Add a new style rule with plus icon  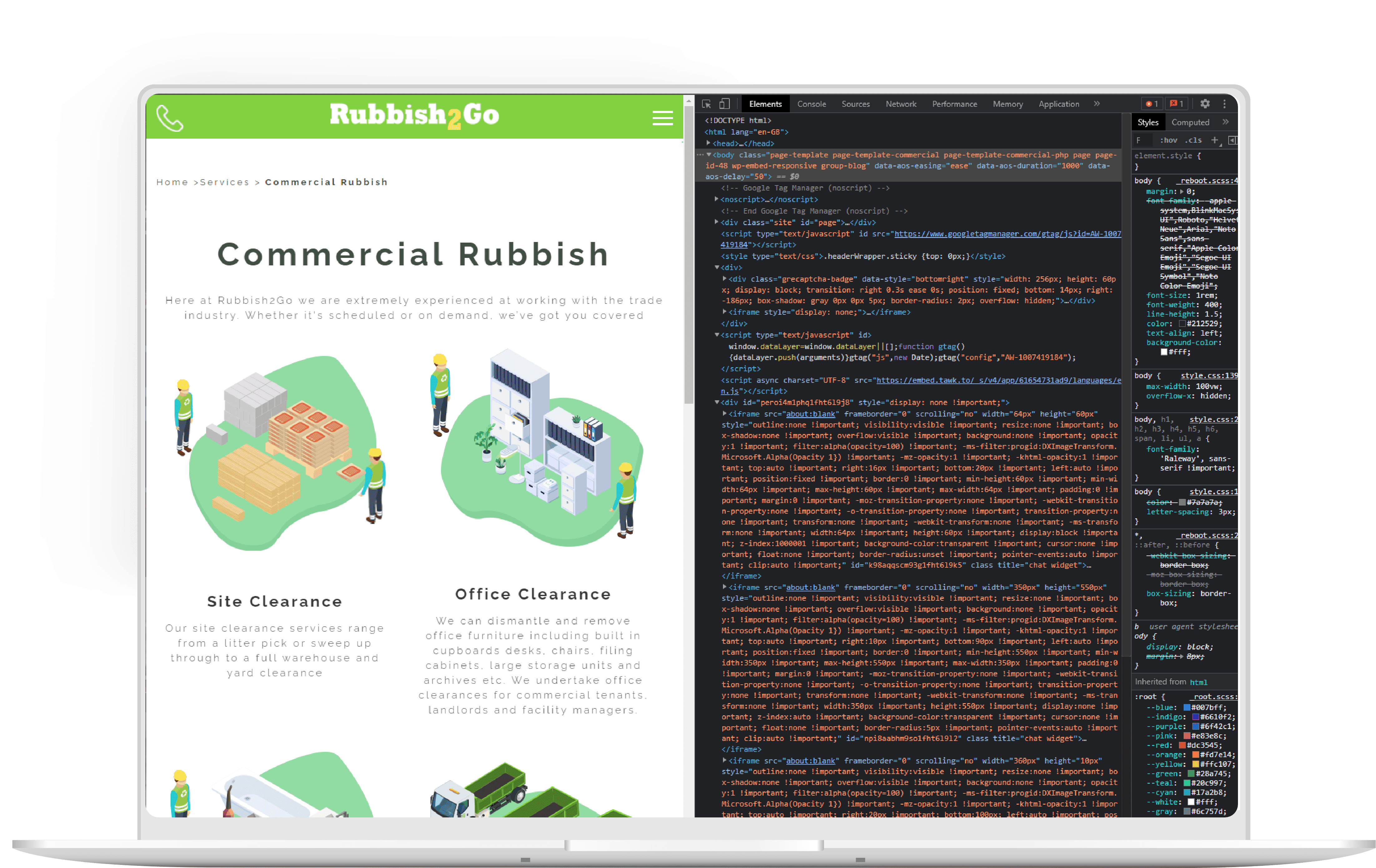[1215, 141]
